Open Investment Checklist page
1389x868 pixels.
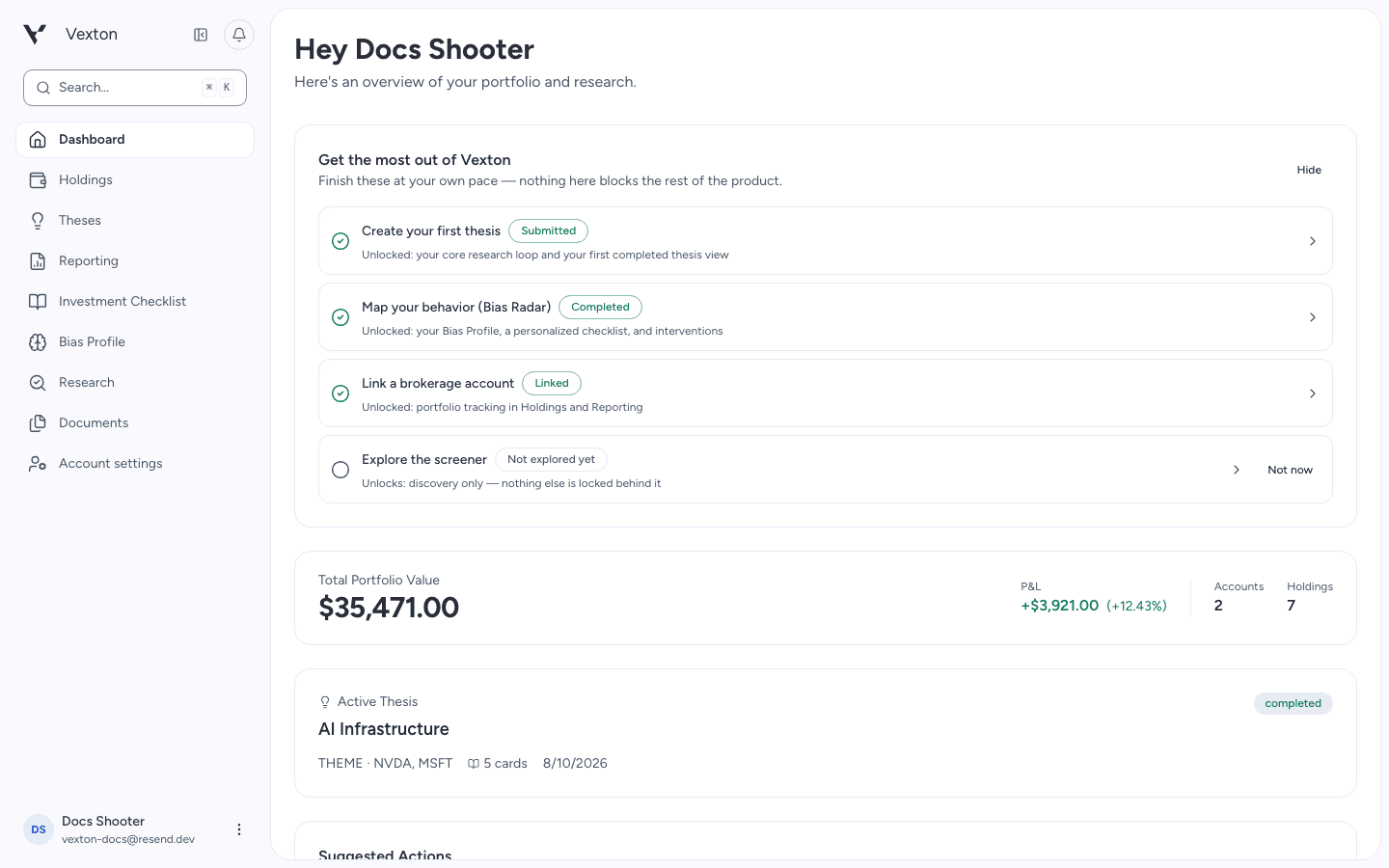coord(135,302)
